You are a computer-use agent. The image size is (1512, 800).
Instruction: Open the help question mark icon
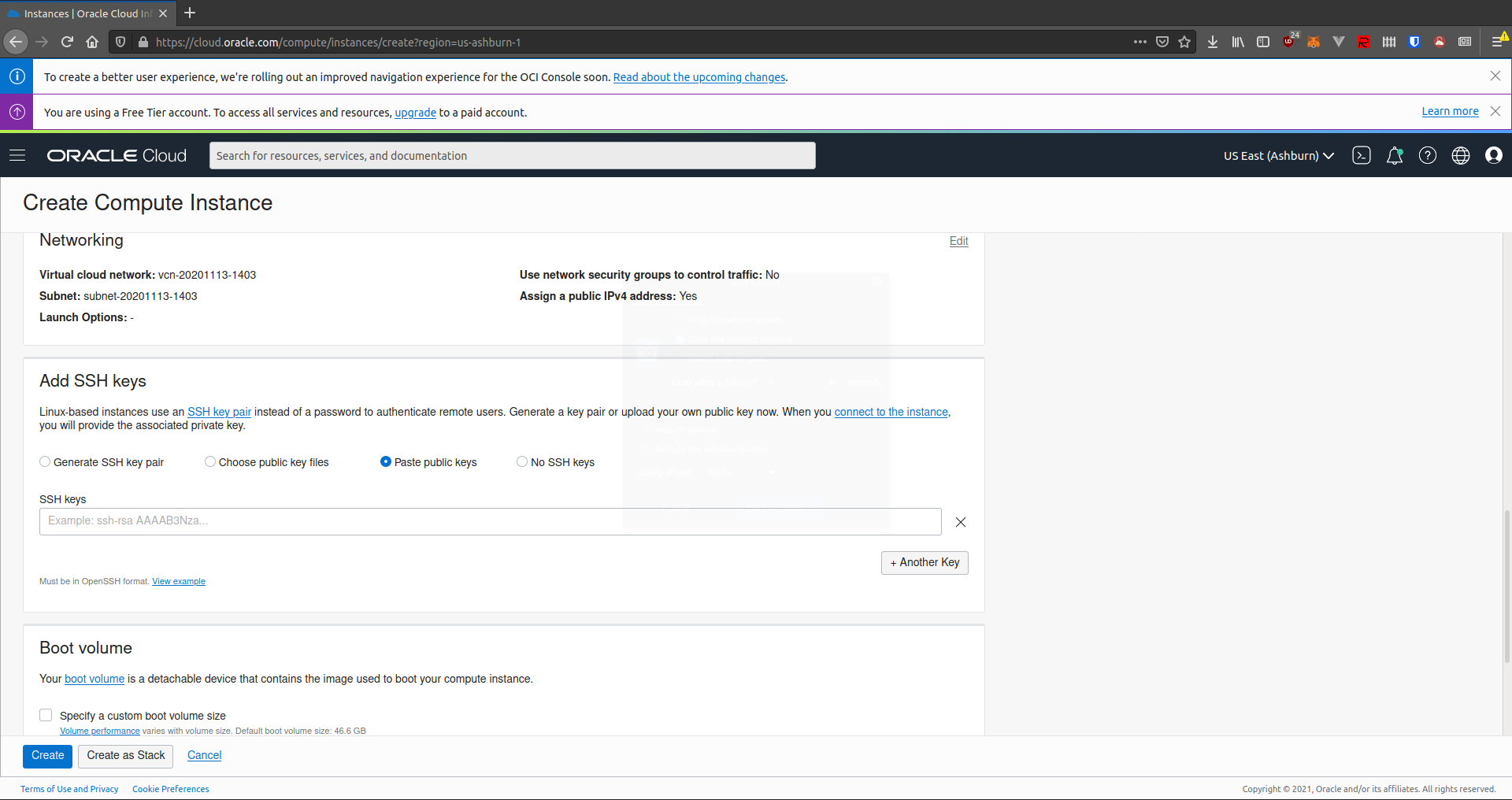pyautogui.click(x=1428, y=155)
